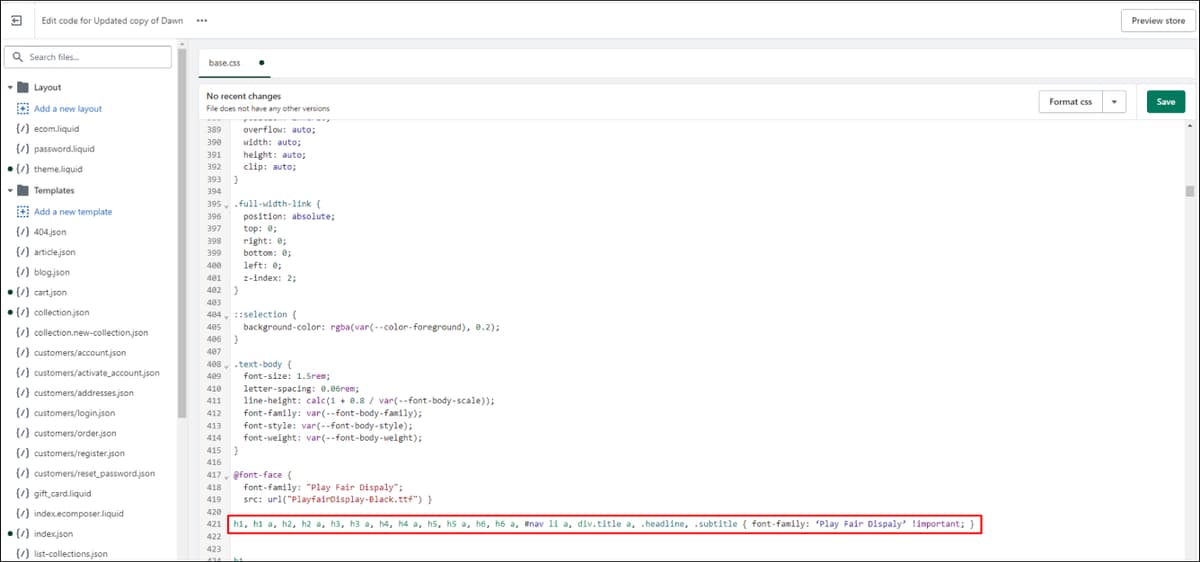Open collection.new-collection.json file

pos(91,333)
